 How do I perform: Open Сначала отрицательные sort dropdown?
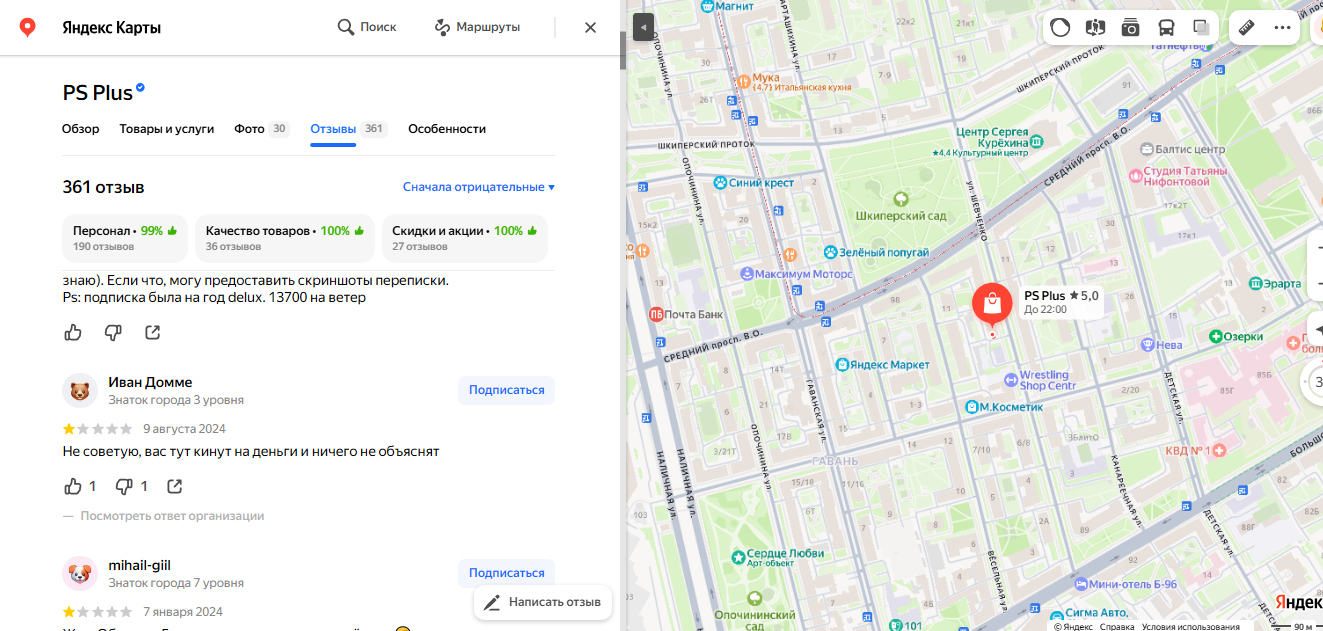click(x=478, y=187)
